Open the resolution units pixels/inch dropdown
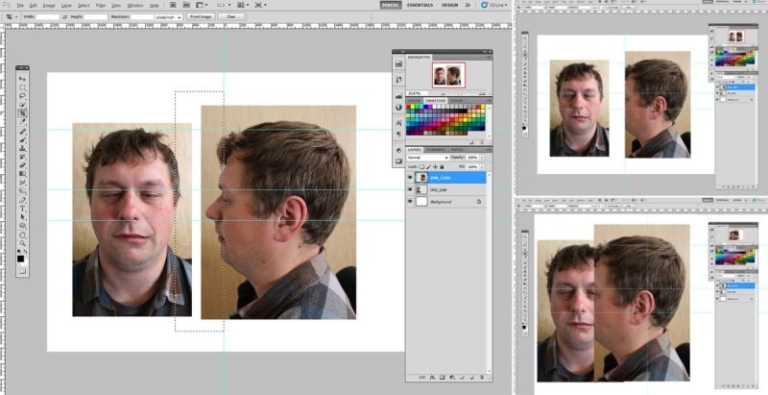This screenshot has width=768, height=395. (x=169, y=17)
